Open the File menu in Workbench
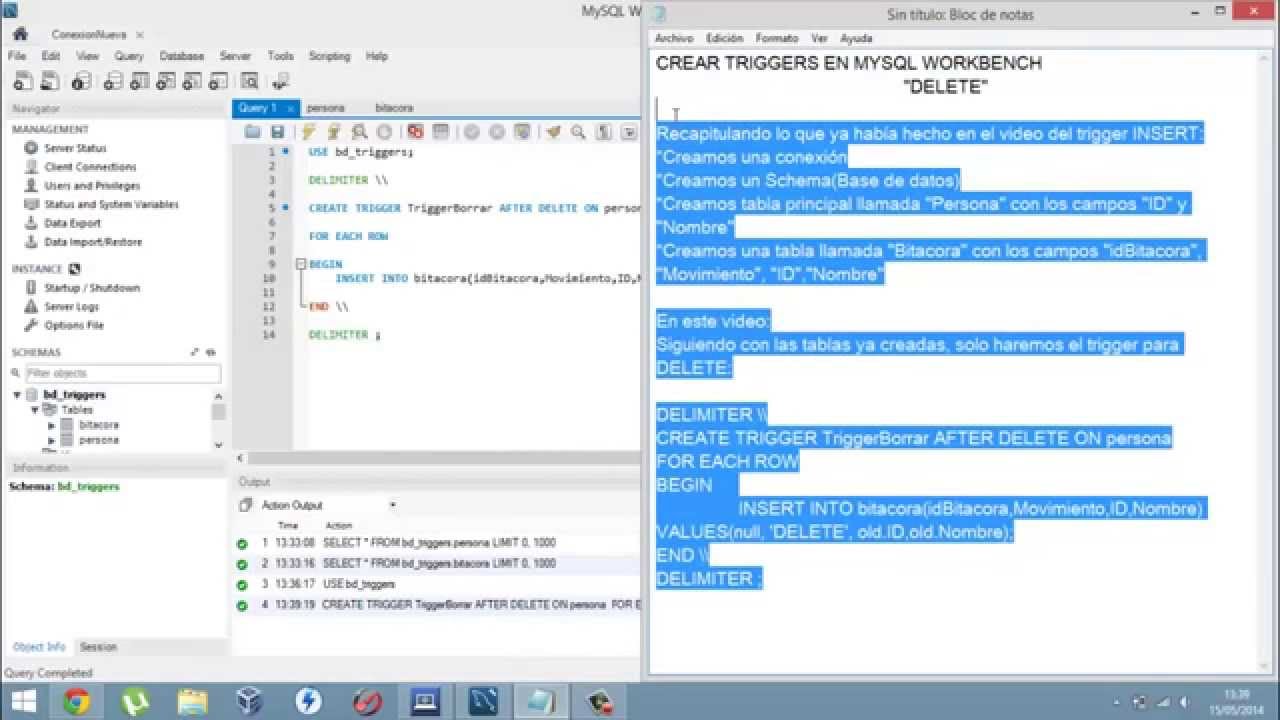The width and height of the screenshot is (1280, 720). 17,56
